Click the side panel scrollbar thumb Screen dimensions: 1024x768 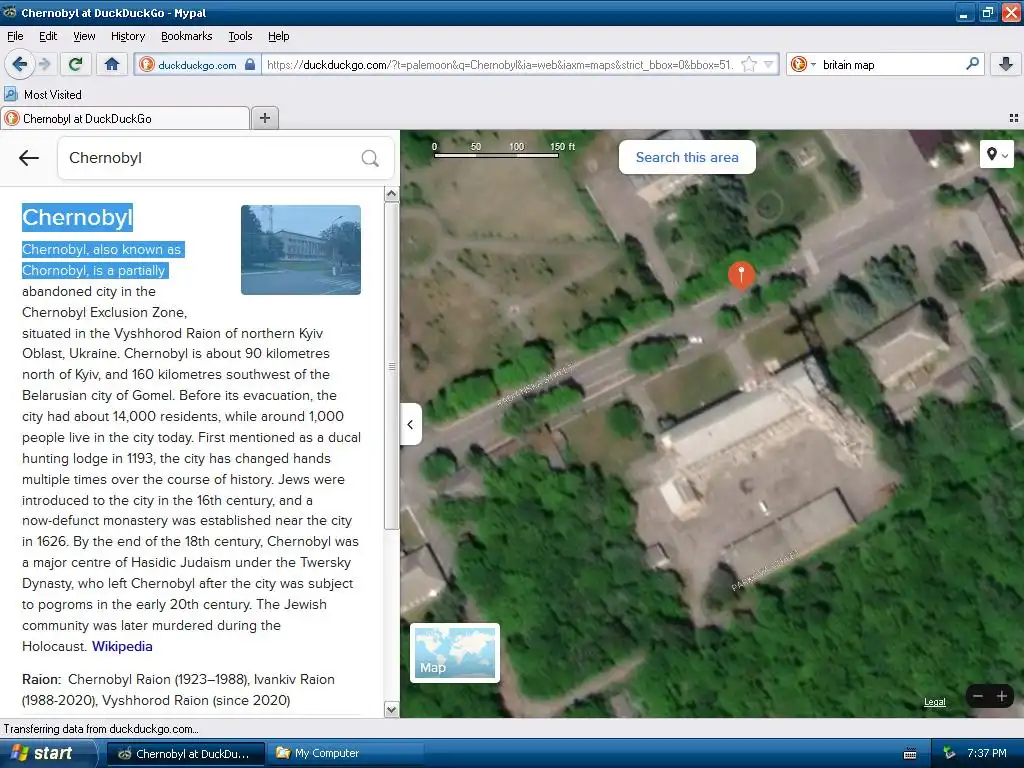pos(391,366)
